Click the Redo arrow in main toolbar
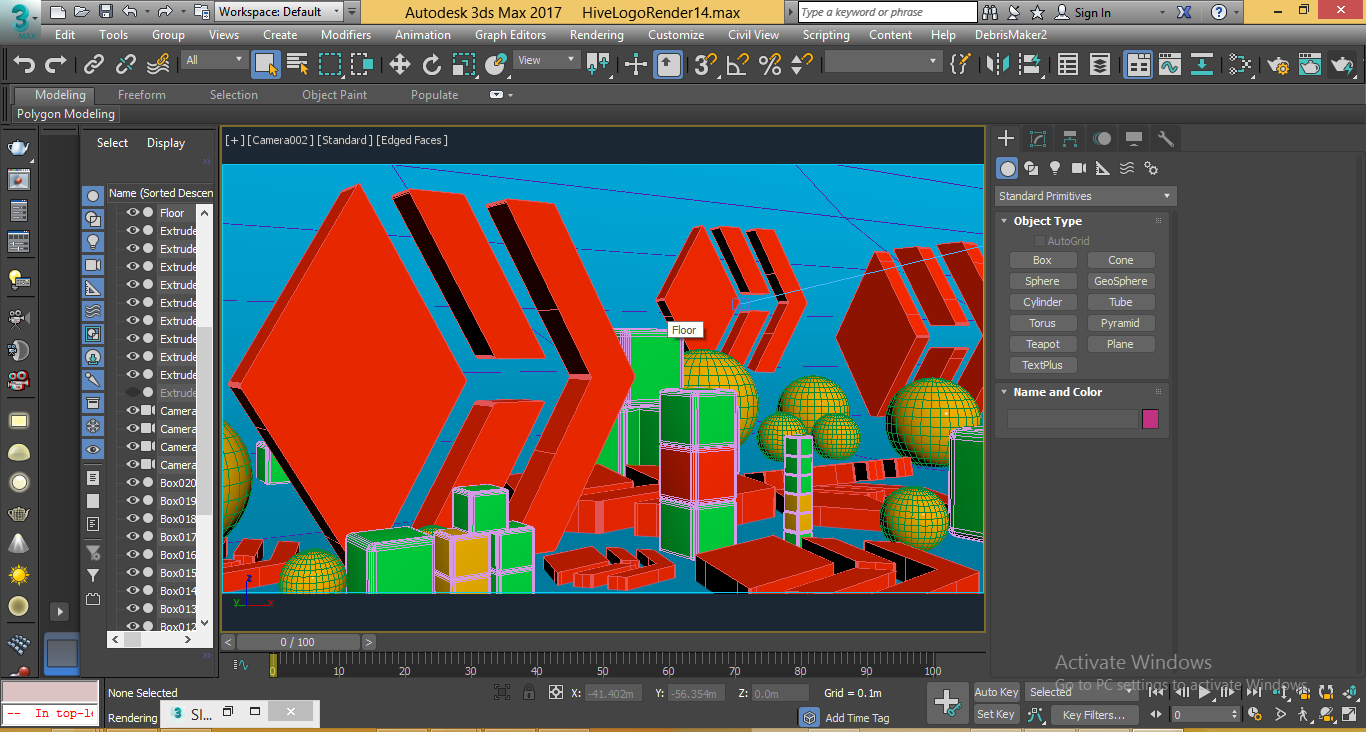The width and height of the screenshot is (1366, 732). pos(56,65)
